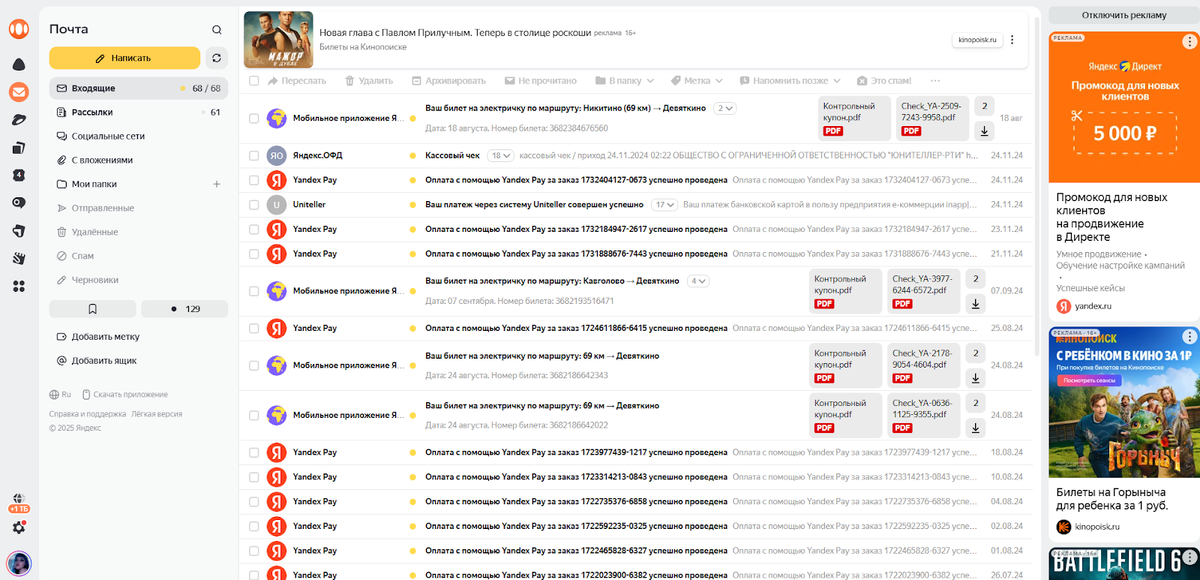
Task: Open the Documents icon in the left rail
Action: [18, 148]
